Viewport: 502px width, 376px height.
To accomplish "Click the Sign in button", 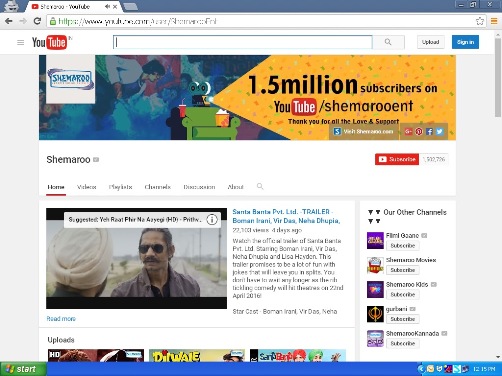I will click(x=465, y=42).
